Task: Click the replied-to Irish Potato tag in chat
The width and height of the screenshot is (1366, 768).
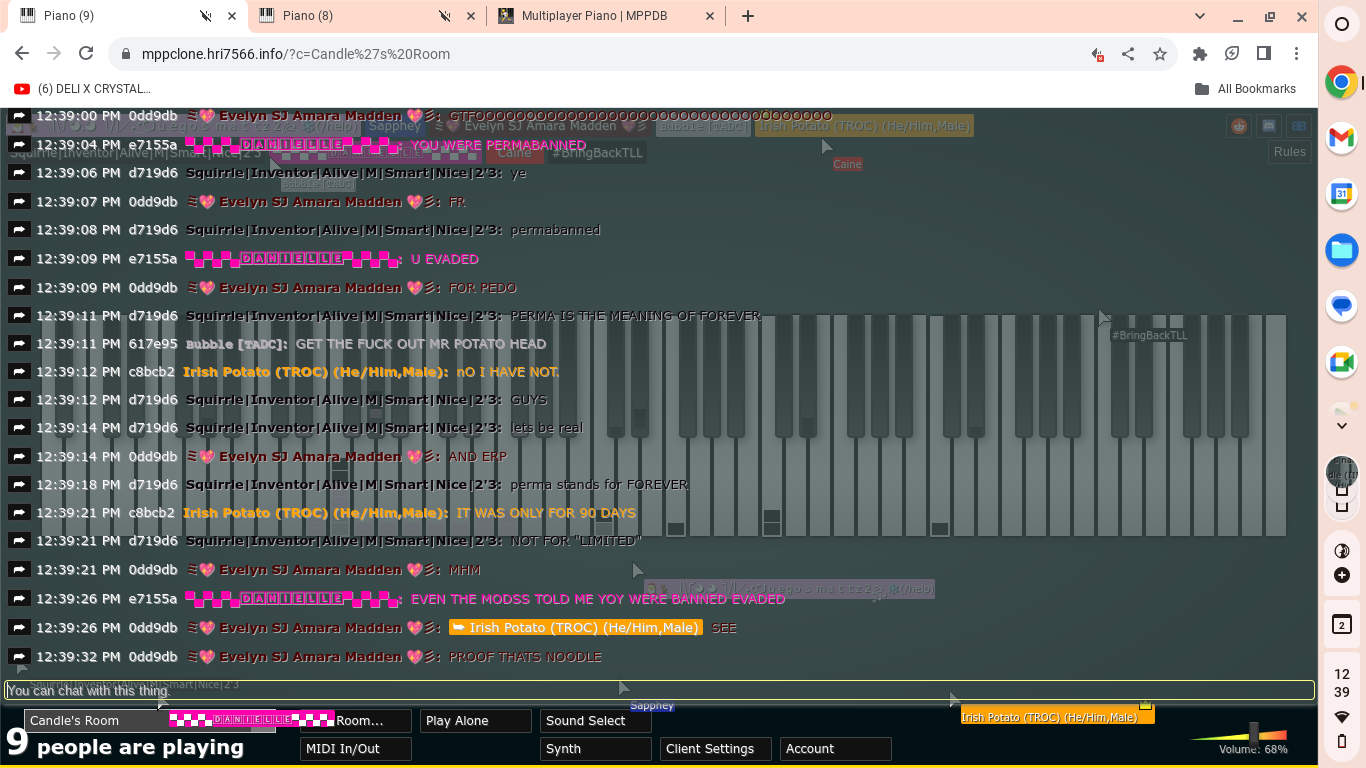Action: click(576, 628)
